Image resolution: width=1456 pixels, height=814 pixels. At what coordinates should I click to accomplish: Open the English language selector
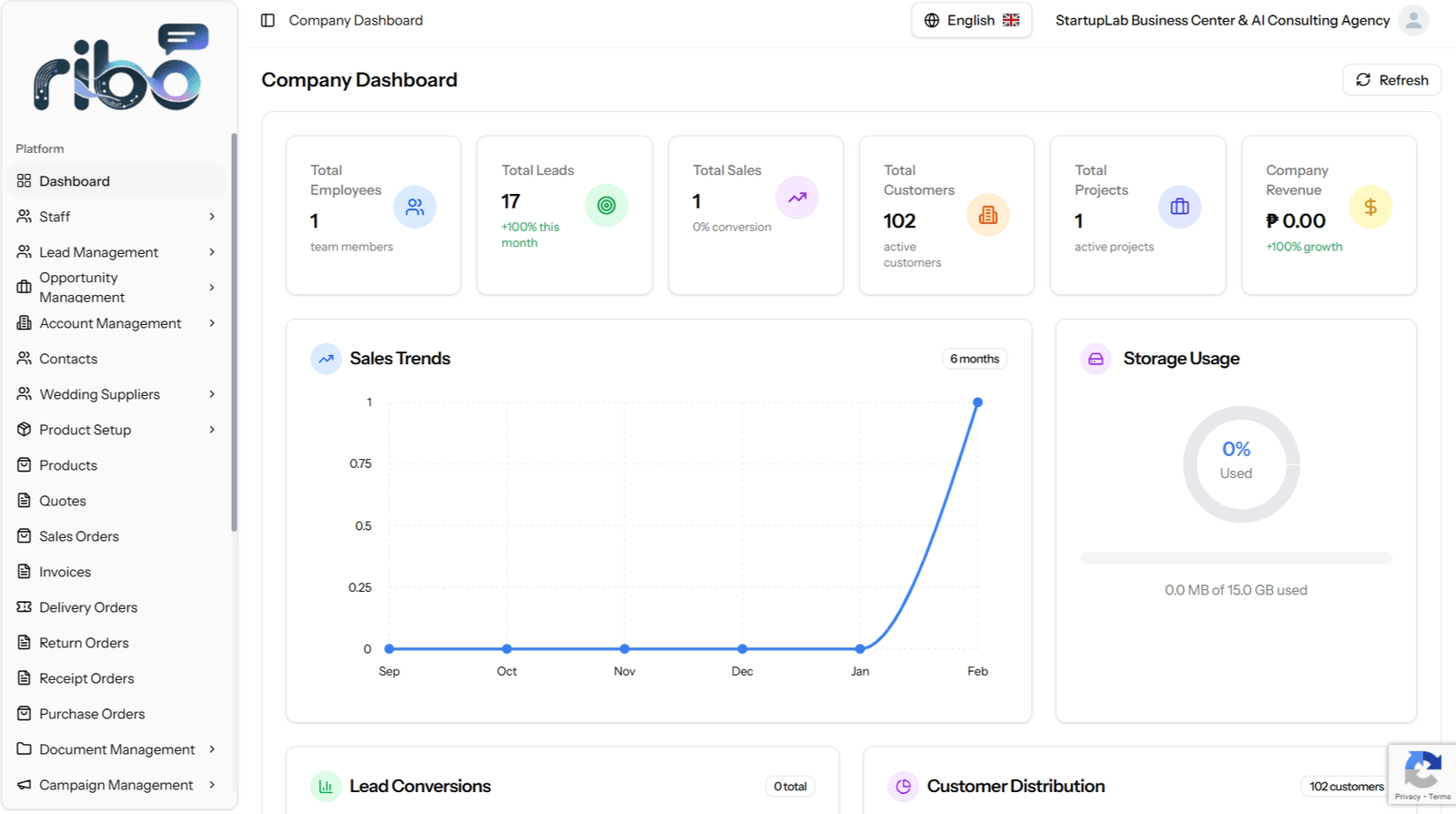(x=971, y=20)
